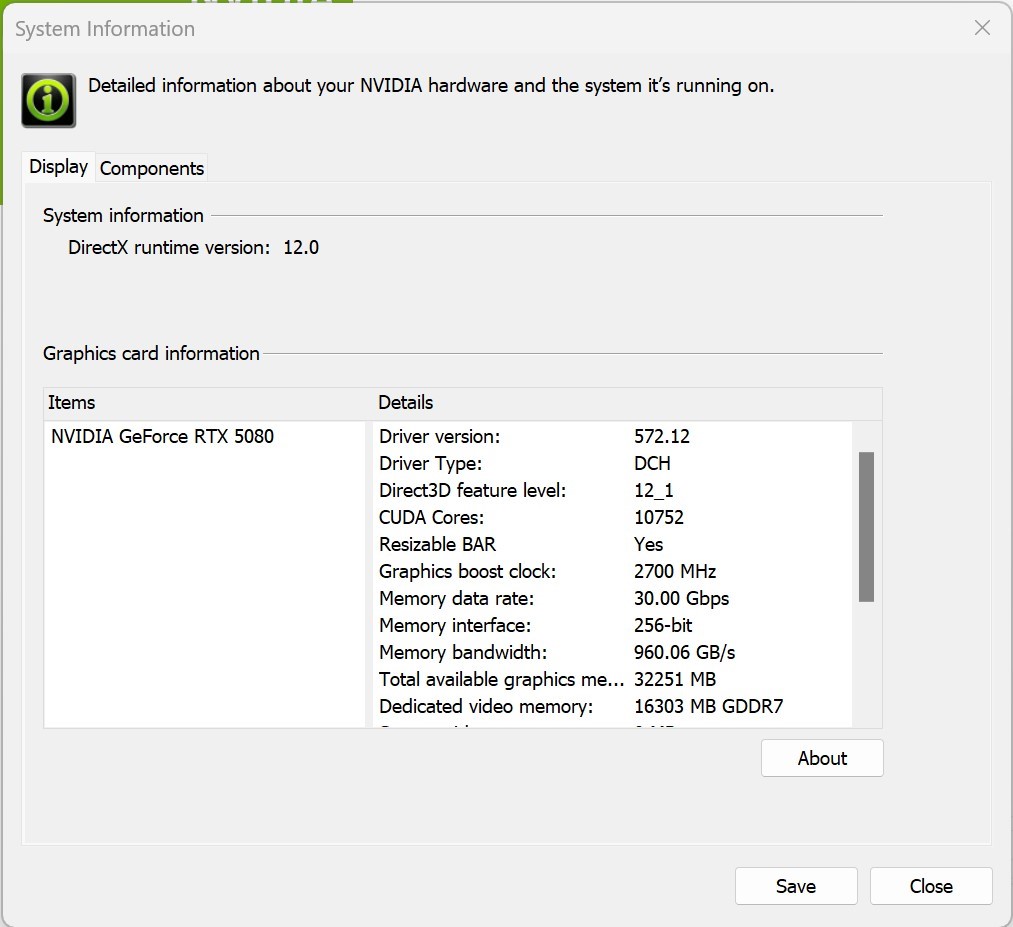Click the green information icon
1013x927 pixels.
tap(48, 100)
